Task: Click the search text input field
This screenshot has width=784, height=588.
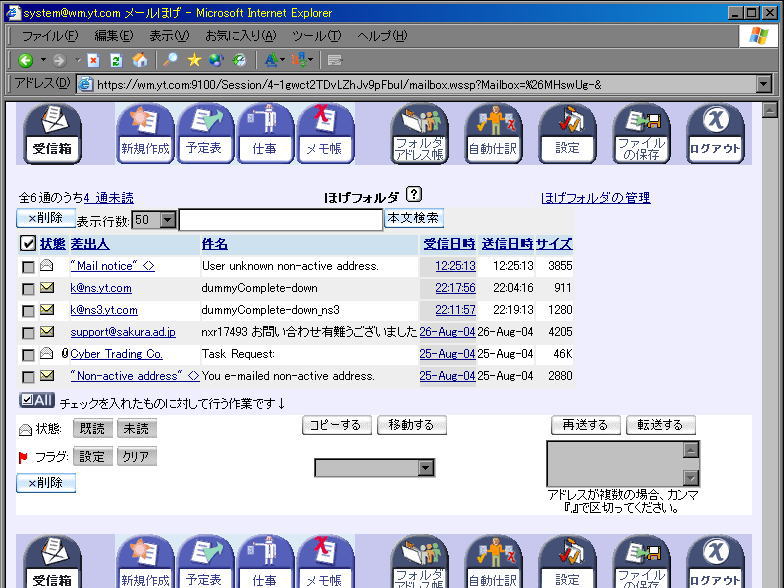Action: pos(280,219)
